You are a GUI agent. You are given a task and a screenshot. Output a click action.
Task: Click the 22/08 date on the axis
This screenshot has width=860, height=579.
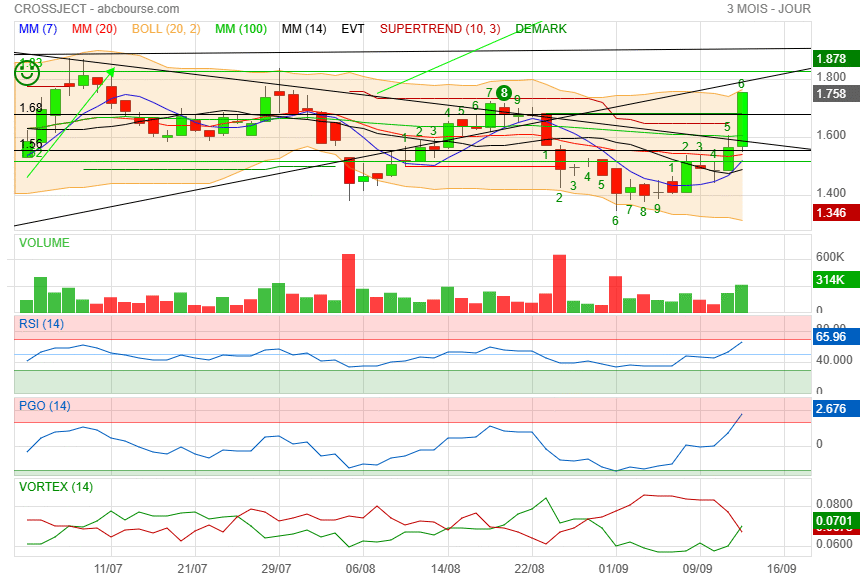coord(529,567)
